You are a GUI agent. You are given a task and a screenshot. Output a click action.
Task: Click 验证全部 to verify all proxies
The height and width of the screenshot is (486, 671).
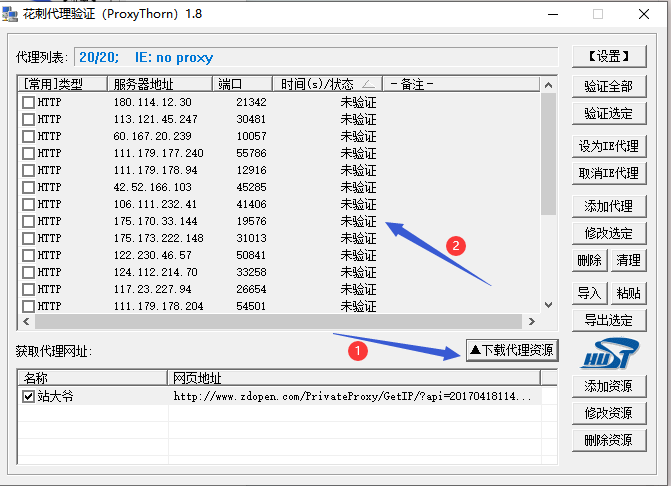(608, 86)
